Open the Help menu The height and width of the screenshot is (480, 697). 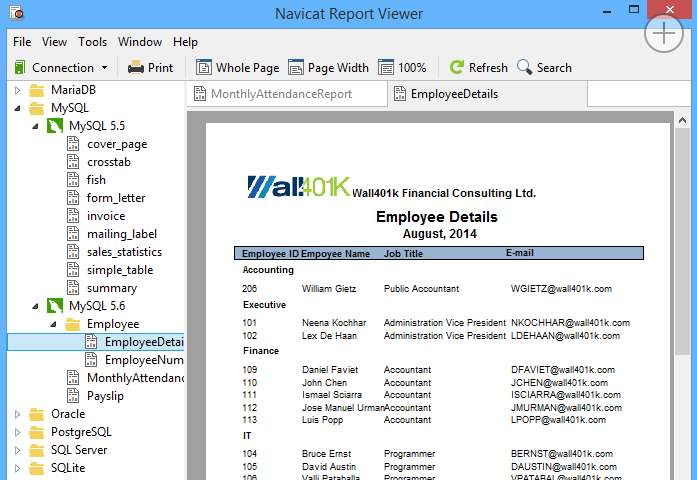coord(185,42)
